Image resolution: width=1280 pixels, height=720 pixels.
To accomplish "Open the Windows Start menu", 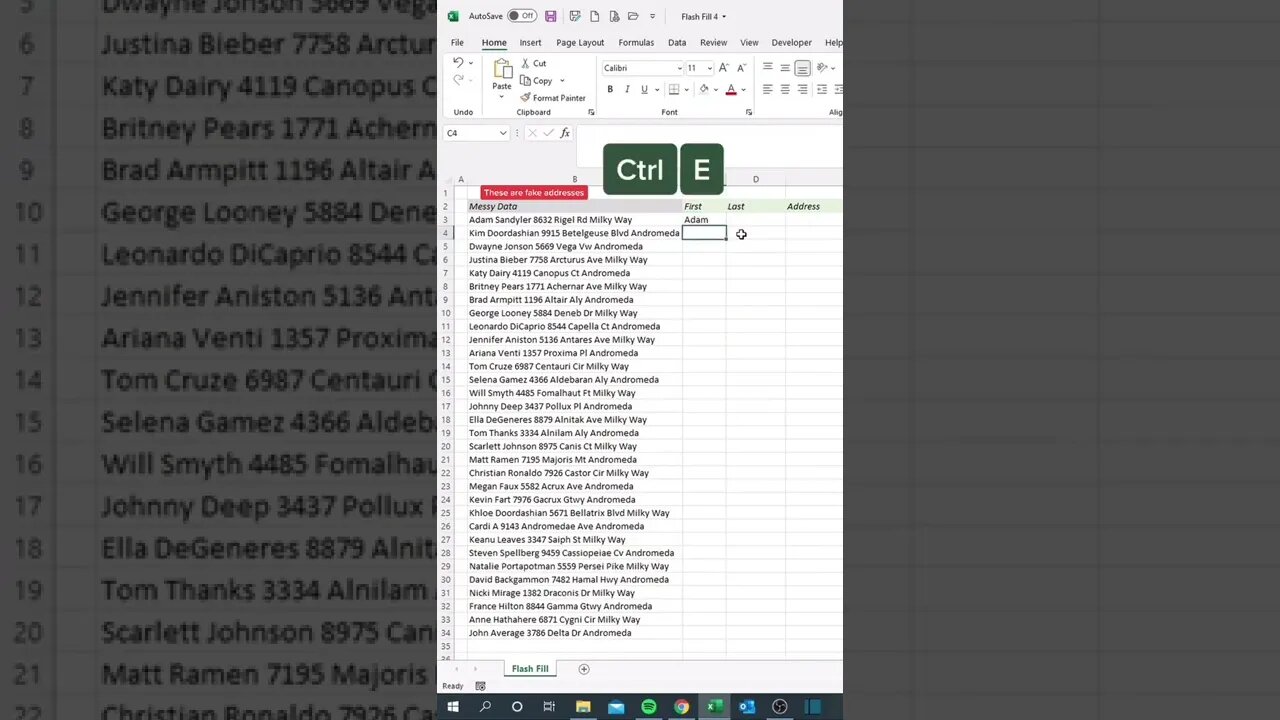I will [x=452, y=707].
